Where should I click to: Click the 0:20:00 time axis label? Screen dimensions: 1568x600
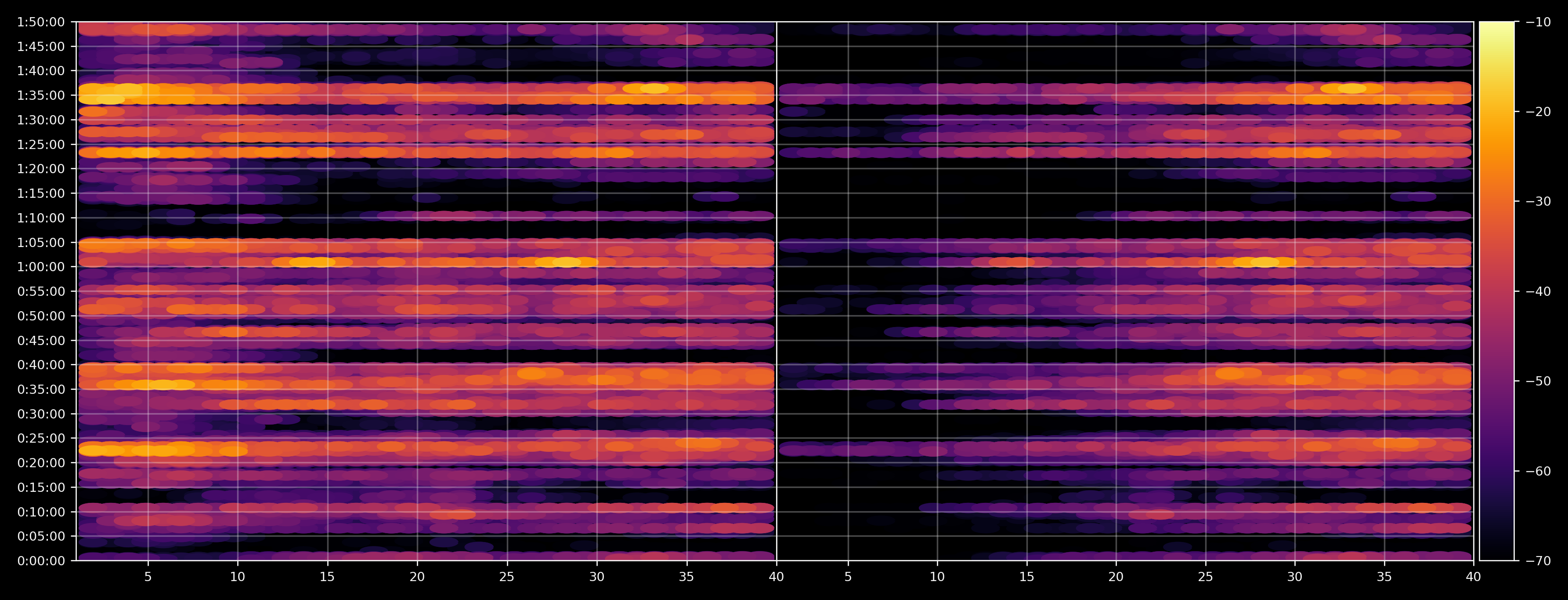tap(41, 463)
